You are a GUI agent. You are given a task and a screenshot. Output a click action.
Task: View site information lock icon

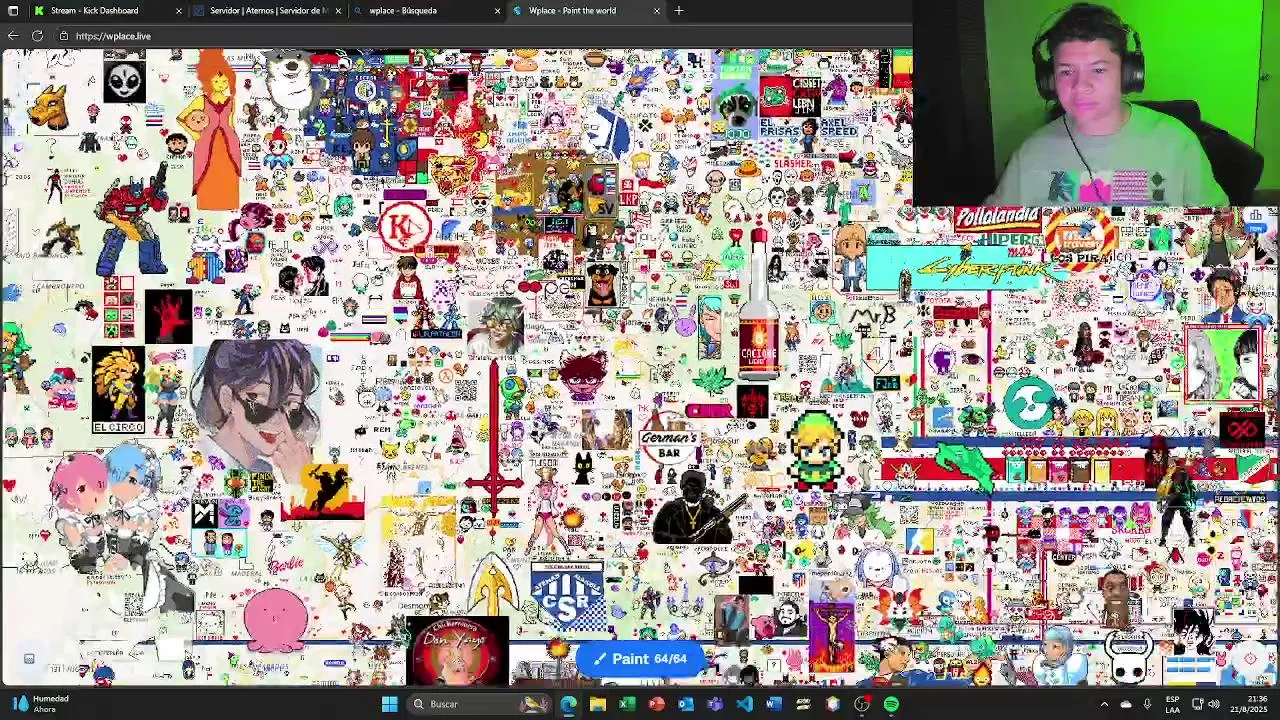64,36
